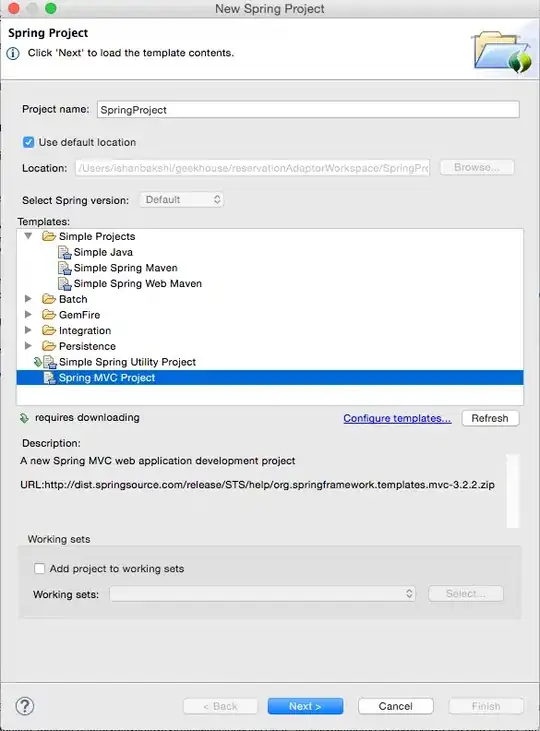540x731 pixels.
Task: Proceed with the Next button
Action: pyautogui.click(x=305, y=706)
